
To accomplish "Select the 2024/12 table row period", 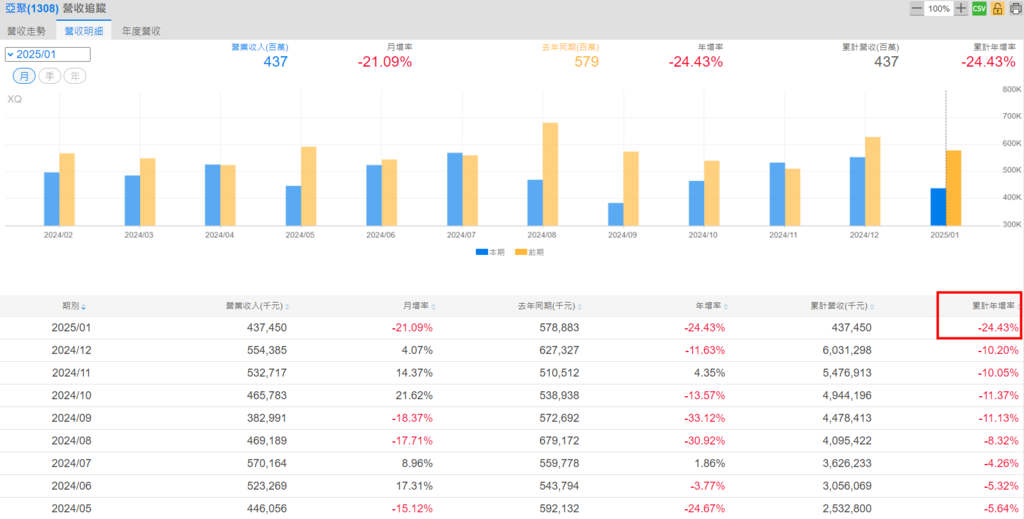I will 72,351.
